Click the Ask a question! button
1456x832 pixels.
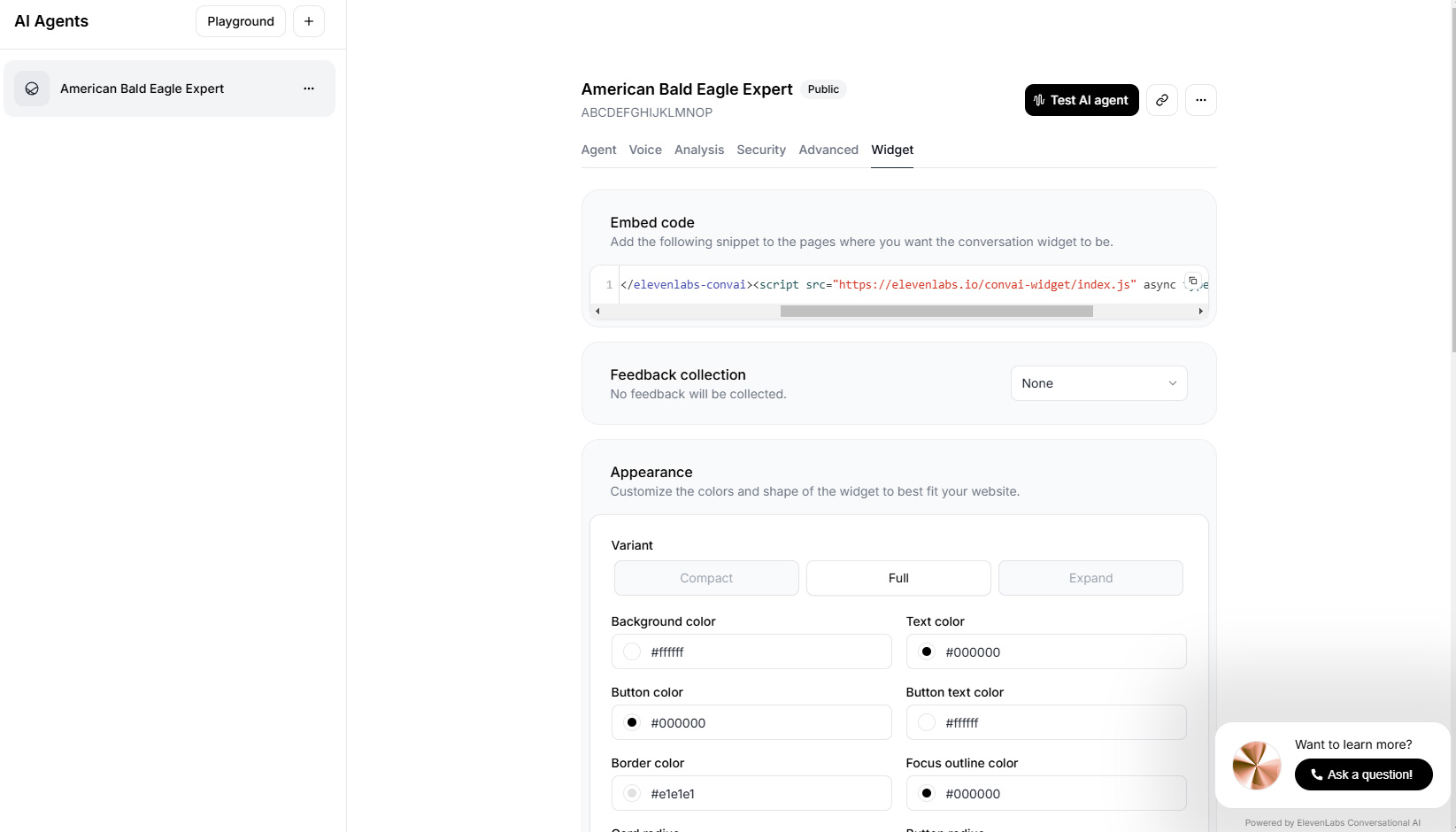pyautogui.click(x=1363, y=774)
